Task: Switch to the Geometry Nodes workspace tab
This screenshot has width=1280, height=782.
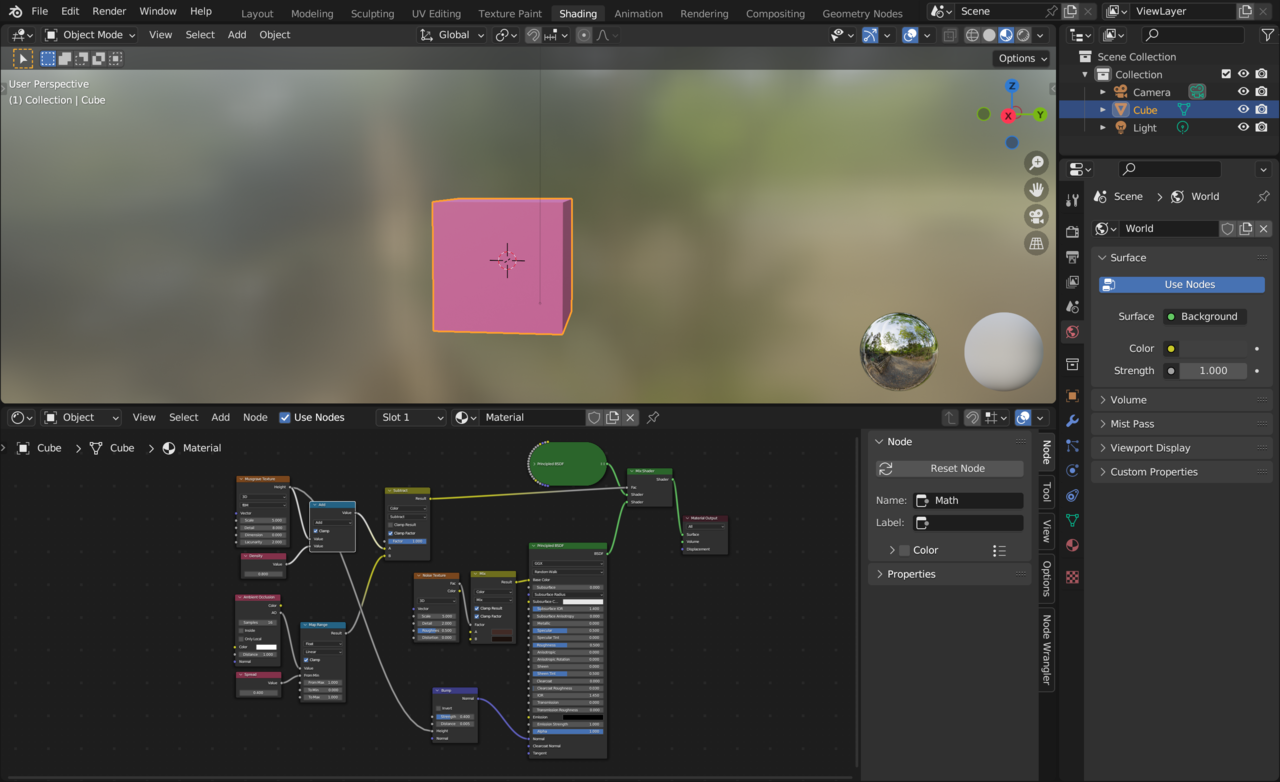Action: tap(861, 14)
